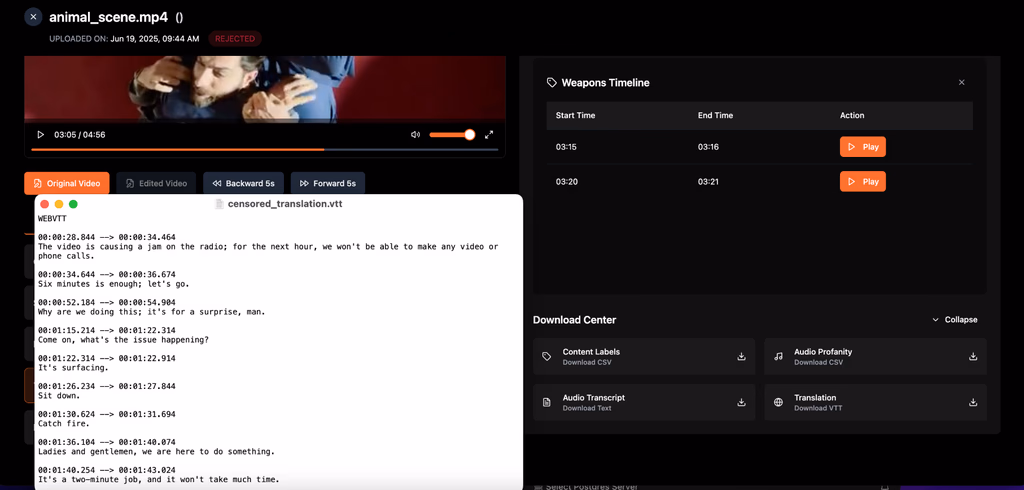Click the REJECTED status badge
Screen dimensions: 1024x490
tap(235, 39)
